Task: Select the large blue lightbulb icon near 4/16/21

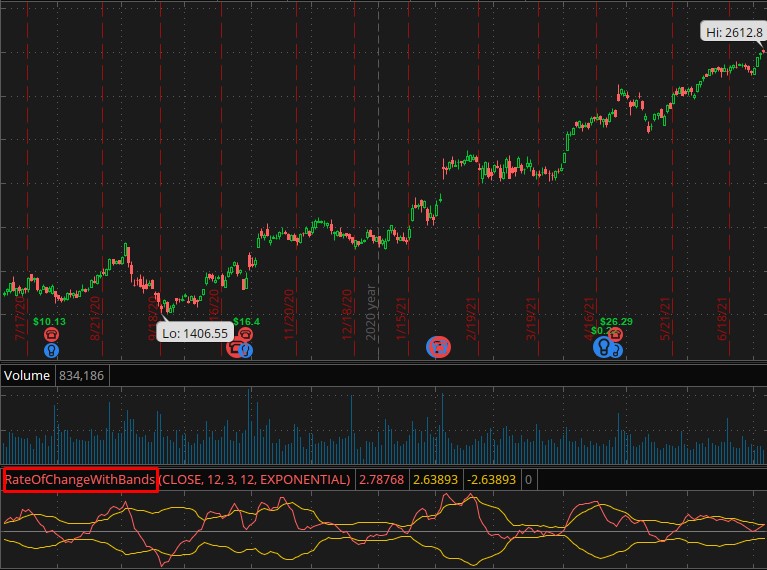Action: (603, 346)
